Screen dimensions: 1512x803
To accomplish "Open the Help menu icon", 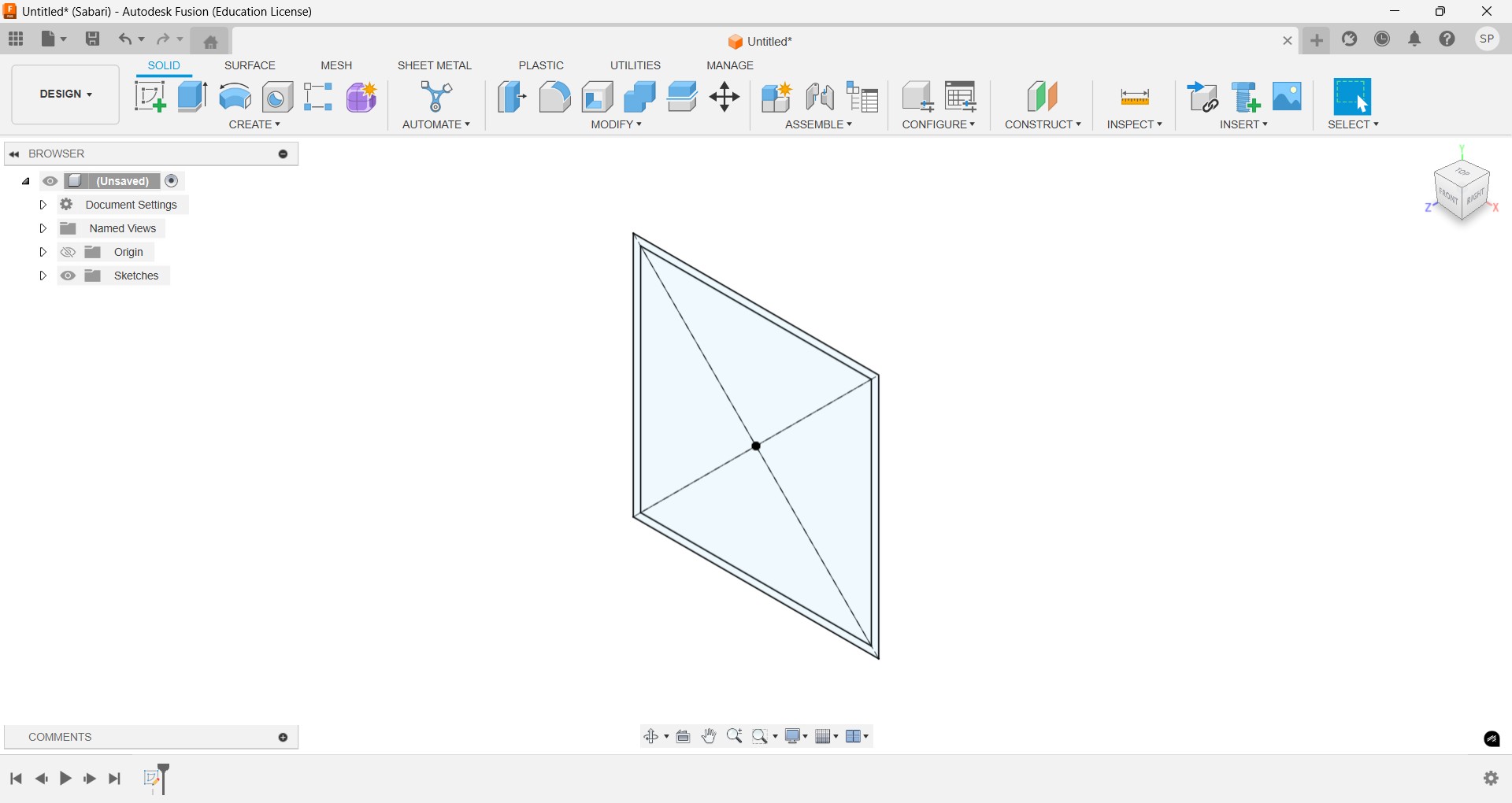I will pos(1448,39).
